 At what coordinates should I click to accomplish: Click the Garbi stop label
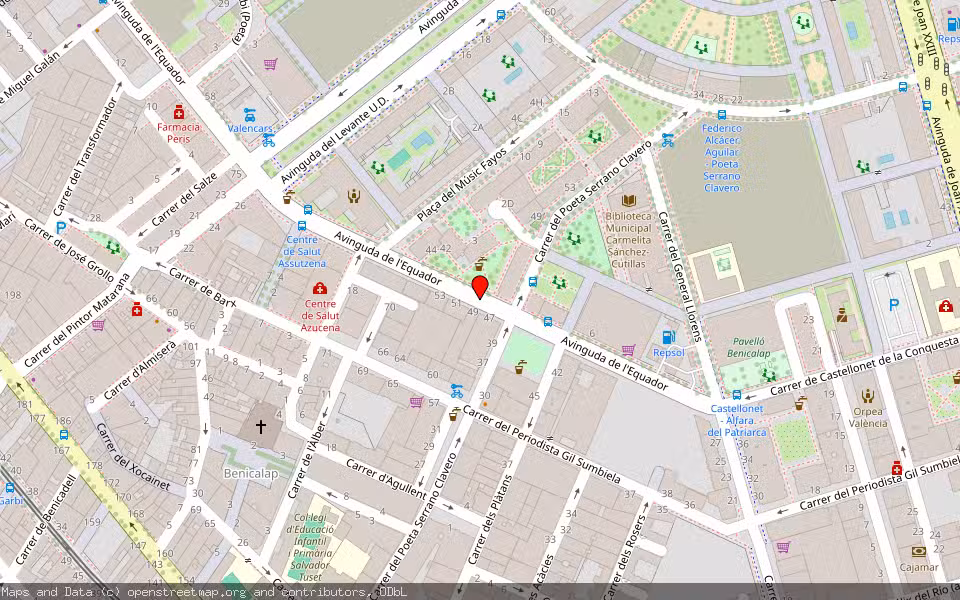tap(10, 501)
